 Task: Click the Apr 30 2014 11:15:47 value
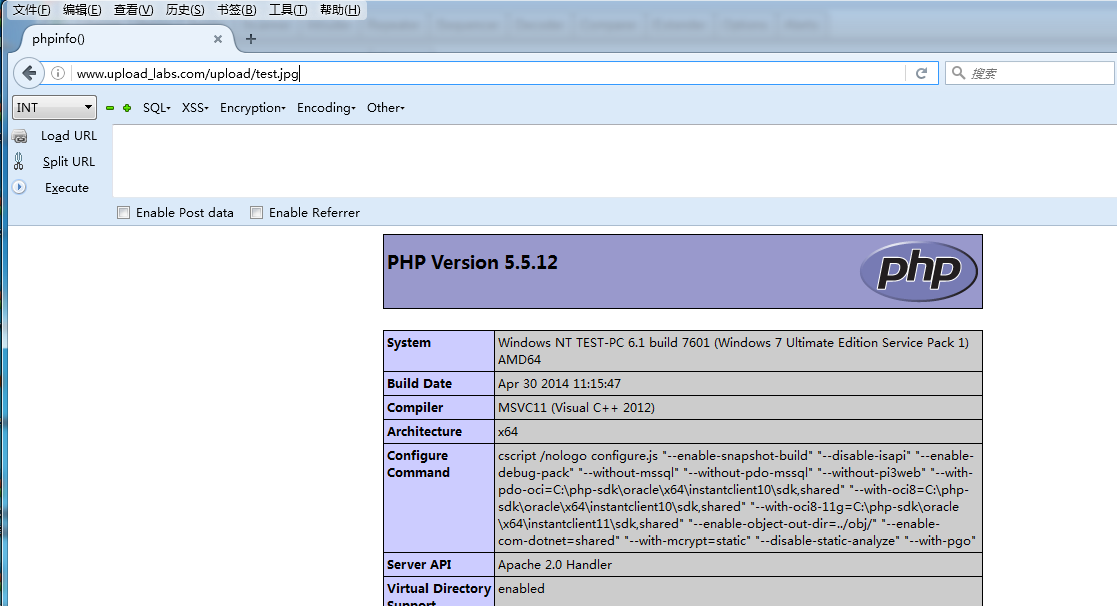pos(559,383)
